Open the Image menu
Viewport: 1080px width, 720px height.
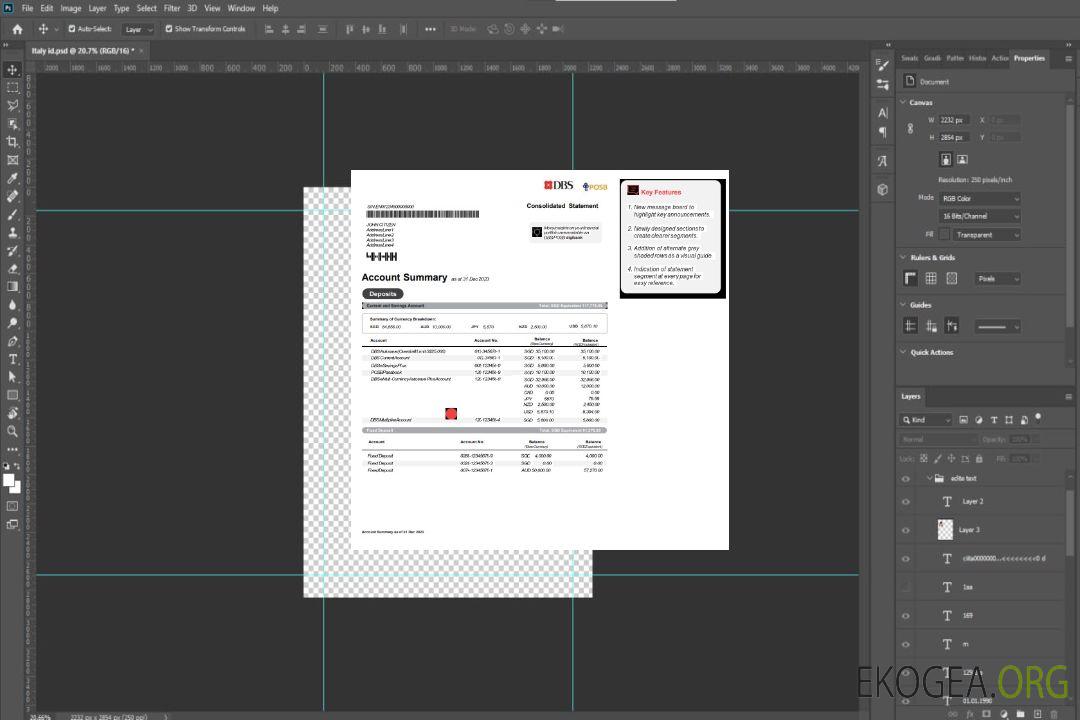(70, 8)
